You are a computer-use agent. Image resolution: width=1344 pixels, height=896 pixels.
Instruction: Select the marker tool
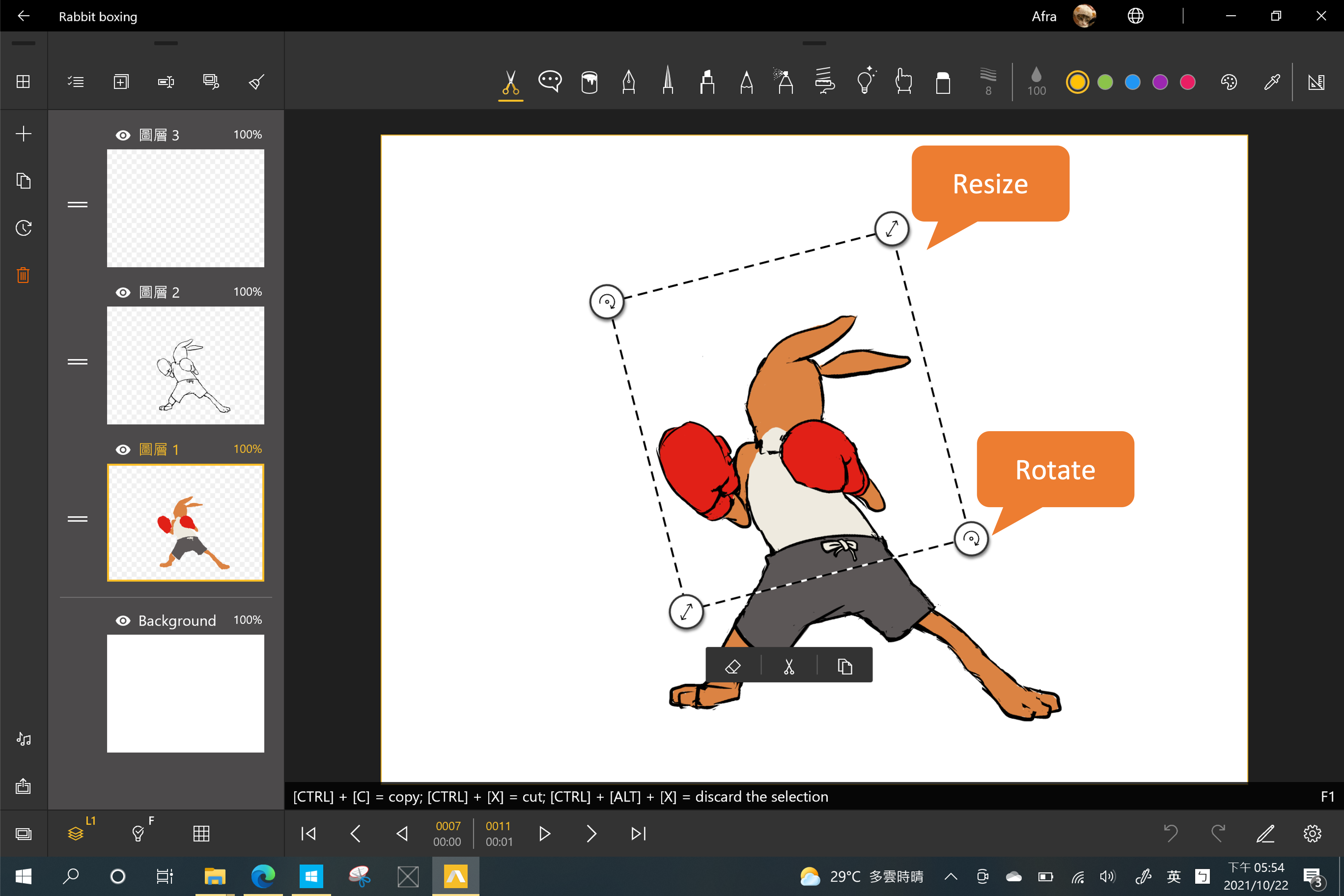707,82
